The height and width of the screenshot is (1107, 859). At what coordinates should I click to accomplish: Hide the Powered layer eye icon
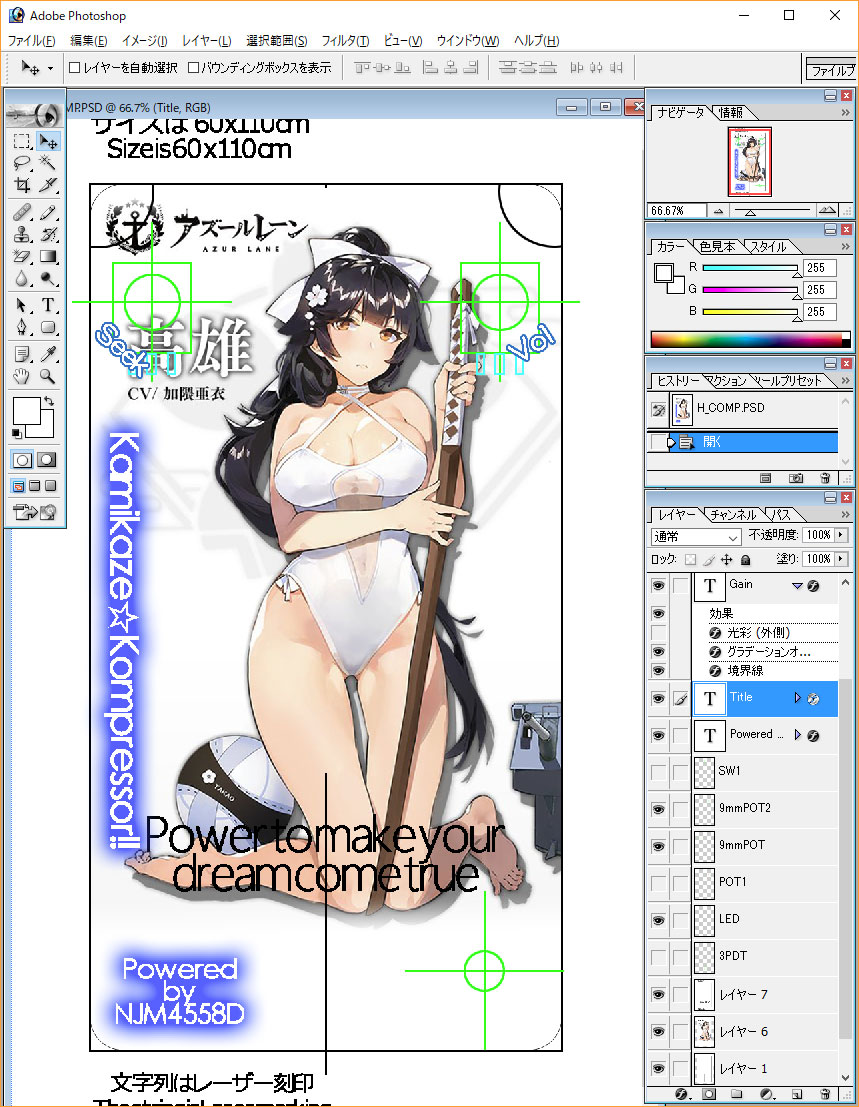[659, 736]
